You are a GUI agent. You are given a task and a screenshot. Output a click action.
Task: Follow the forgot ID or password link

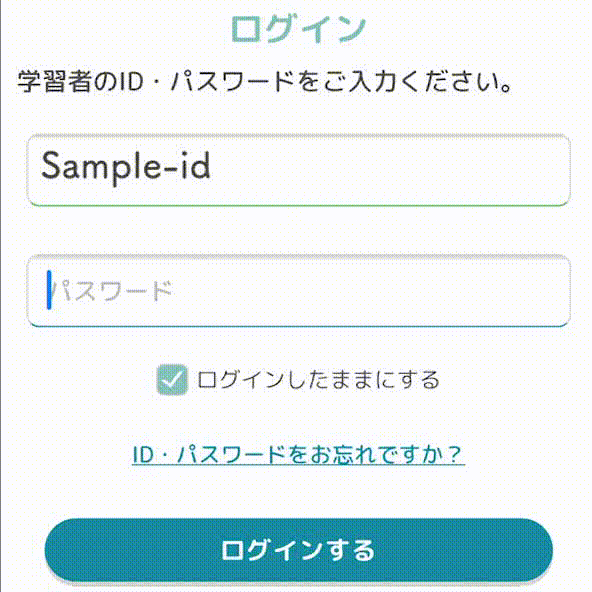[298, 454]
